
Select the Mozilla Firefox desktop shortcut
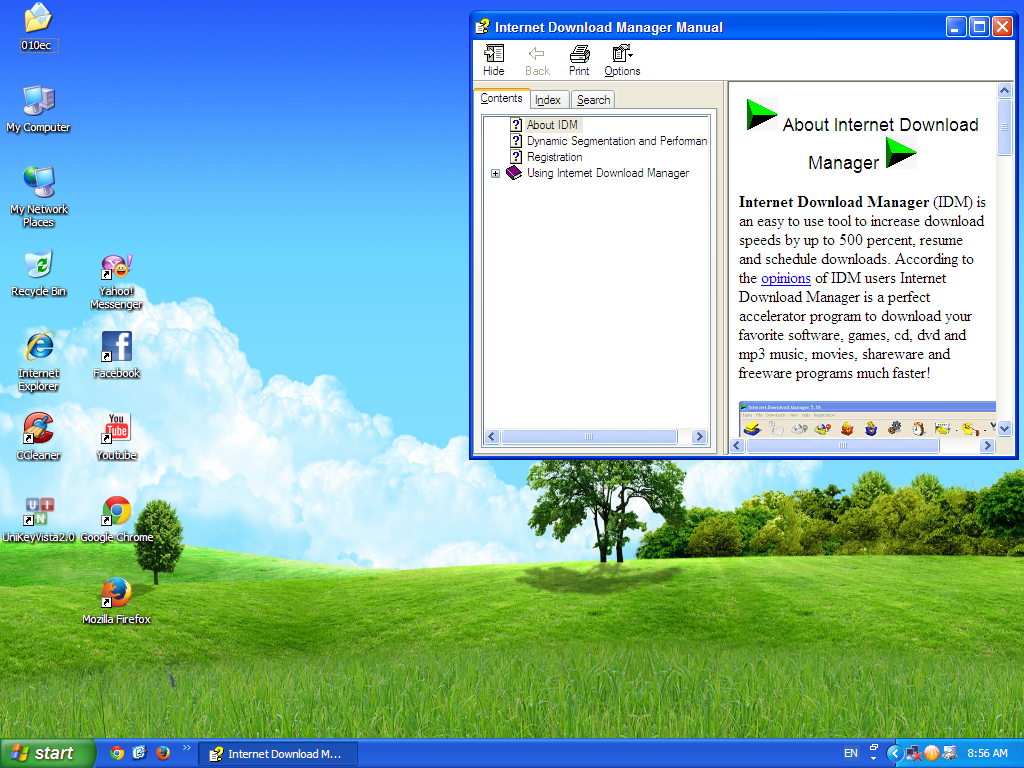pos(116,601)
